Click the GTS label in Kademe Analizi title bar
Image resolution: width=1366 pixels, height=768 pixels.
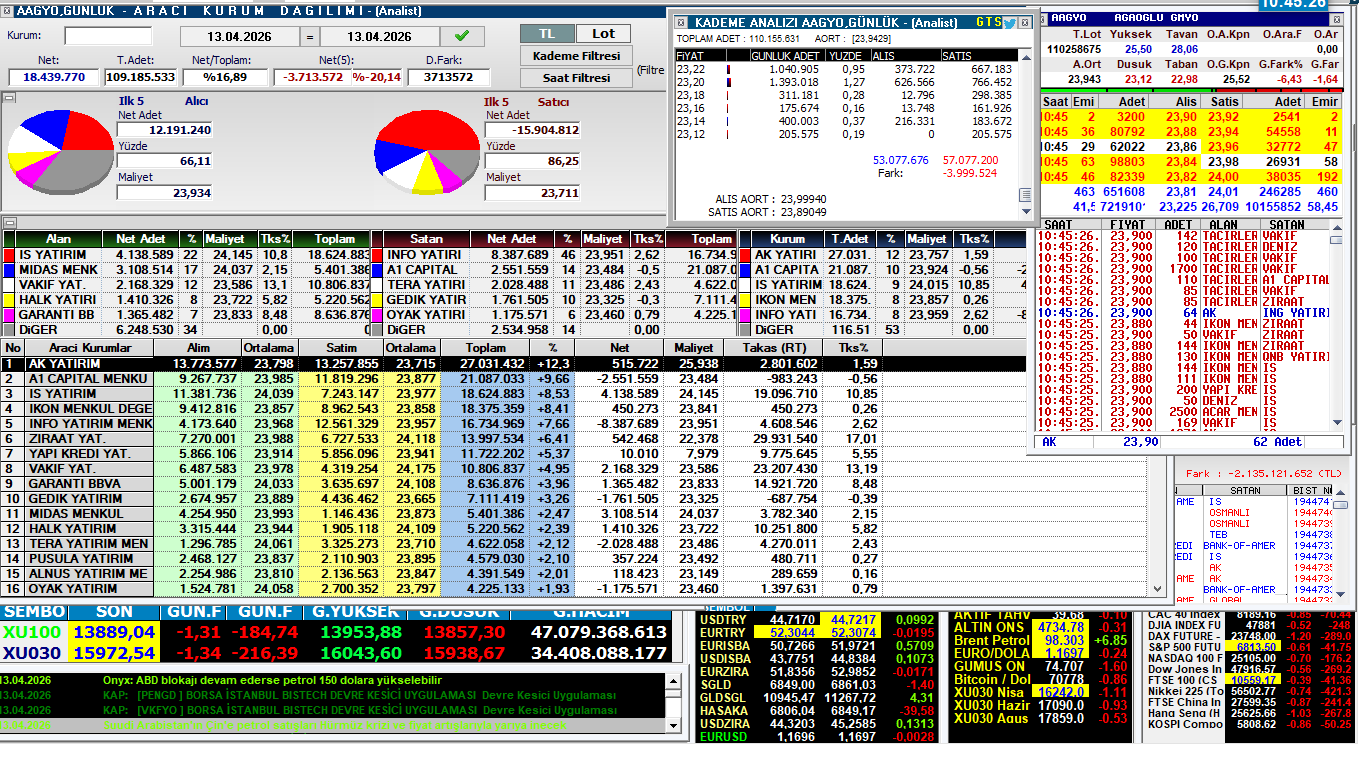[x=987, y=22]
